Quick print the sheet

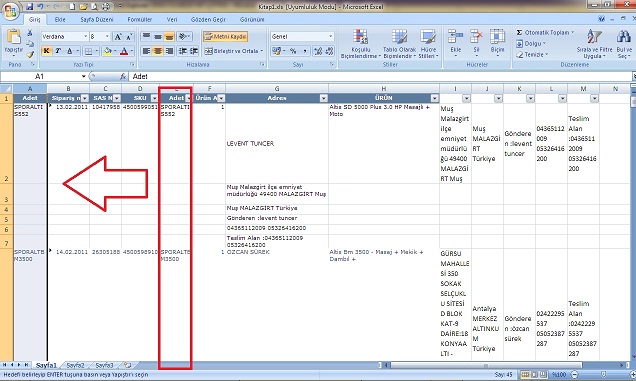pos(106,6)
